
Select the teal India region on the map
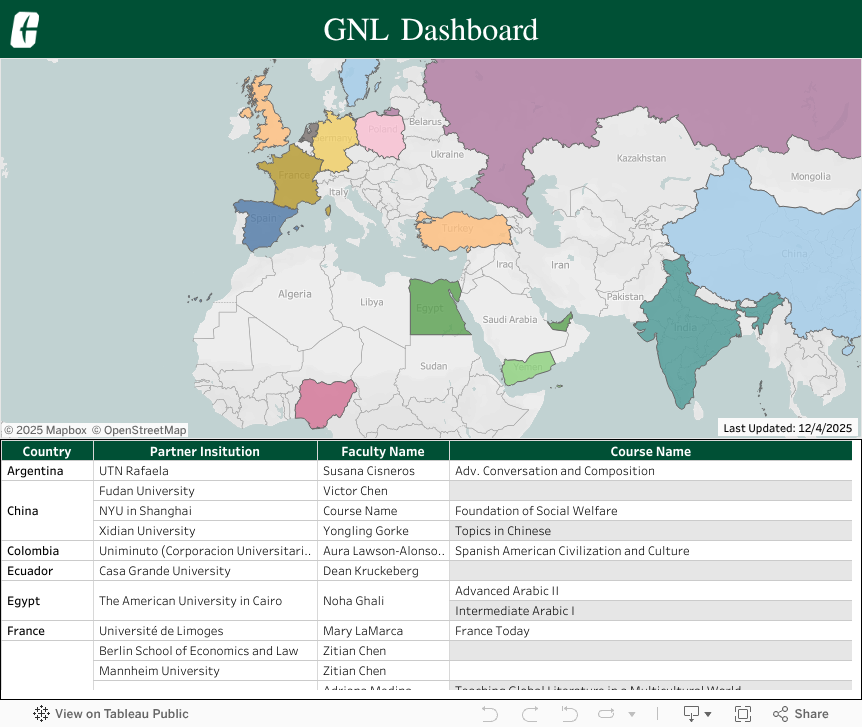coord(685,330)
